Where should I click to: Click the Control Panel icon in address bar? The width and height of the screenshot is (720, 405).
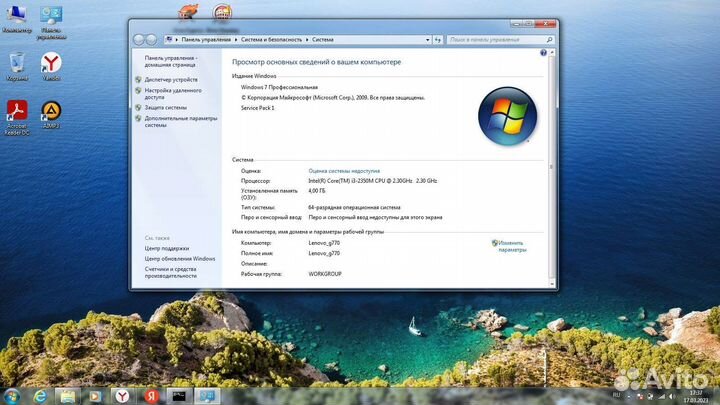169,39
